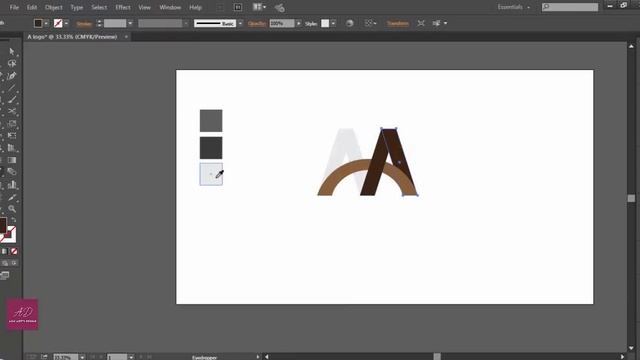Increase stroke weight with stepper arrows

(99, 23)
